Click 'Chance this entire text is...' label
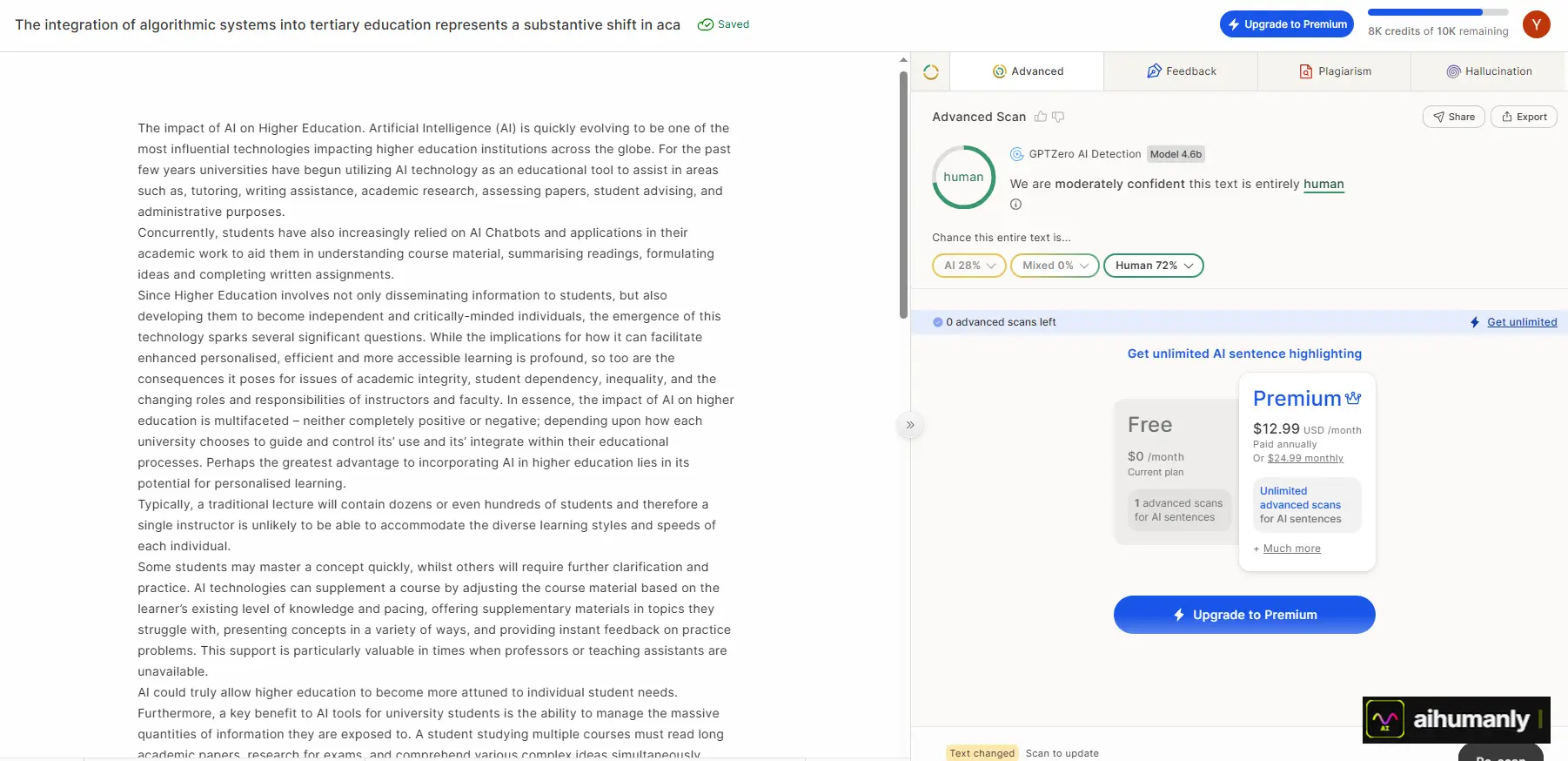The height and width of the screenshot is (761, 1568). click(1002, 238)
